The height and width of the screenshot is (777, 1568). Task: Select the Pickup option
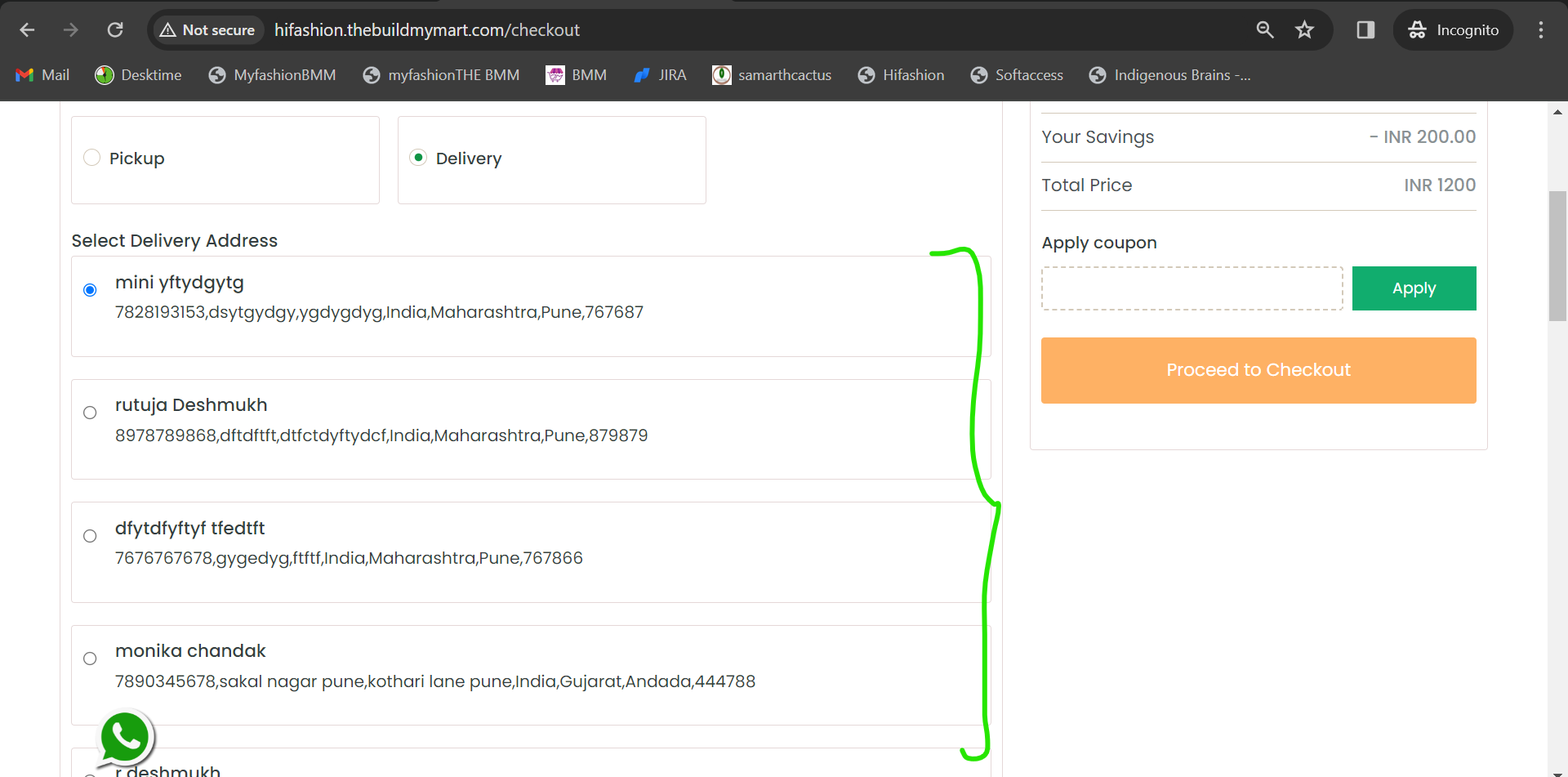[91, 158]
